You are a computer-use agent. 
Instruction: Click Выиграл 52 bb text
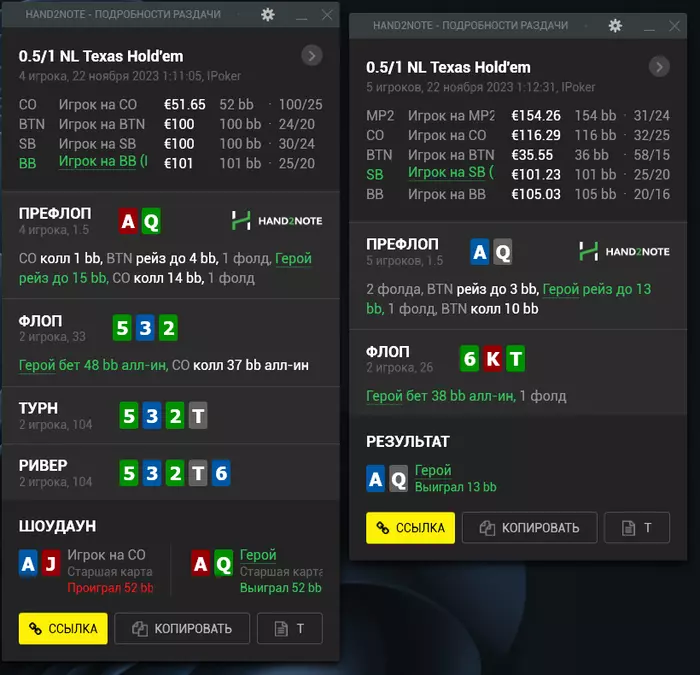coord(281,588)
